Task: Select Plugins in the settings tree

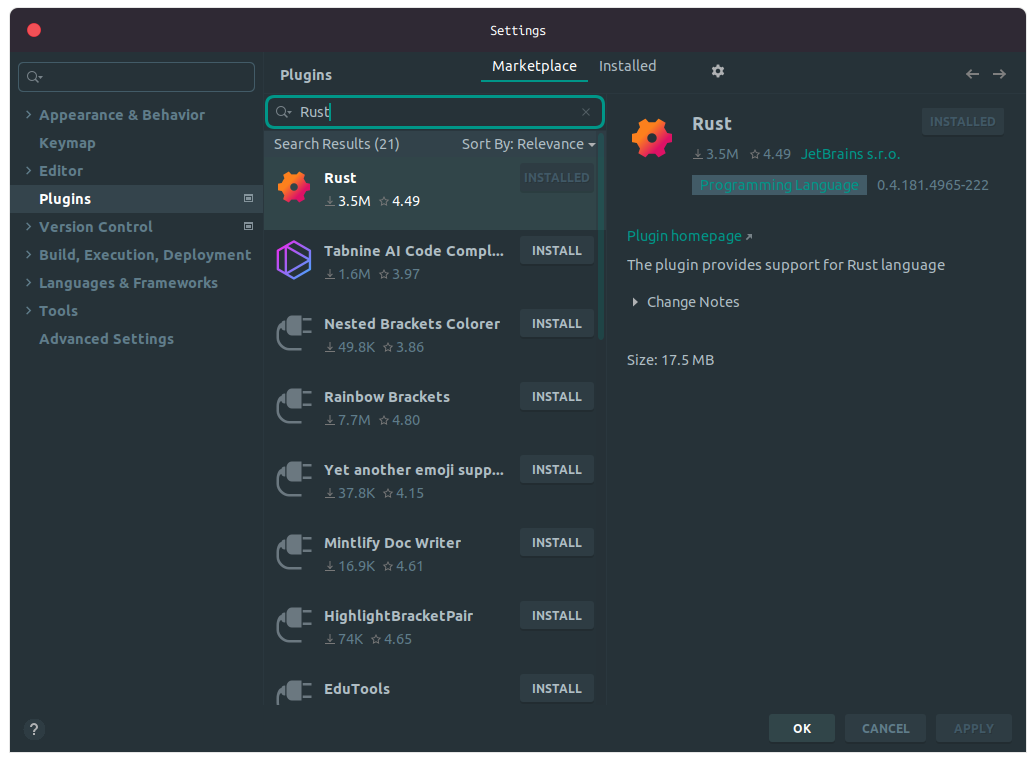Action: [x=136, y=199]
